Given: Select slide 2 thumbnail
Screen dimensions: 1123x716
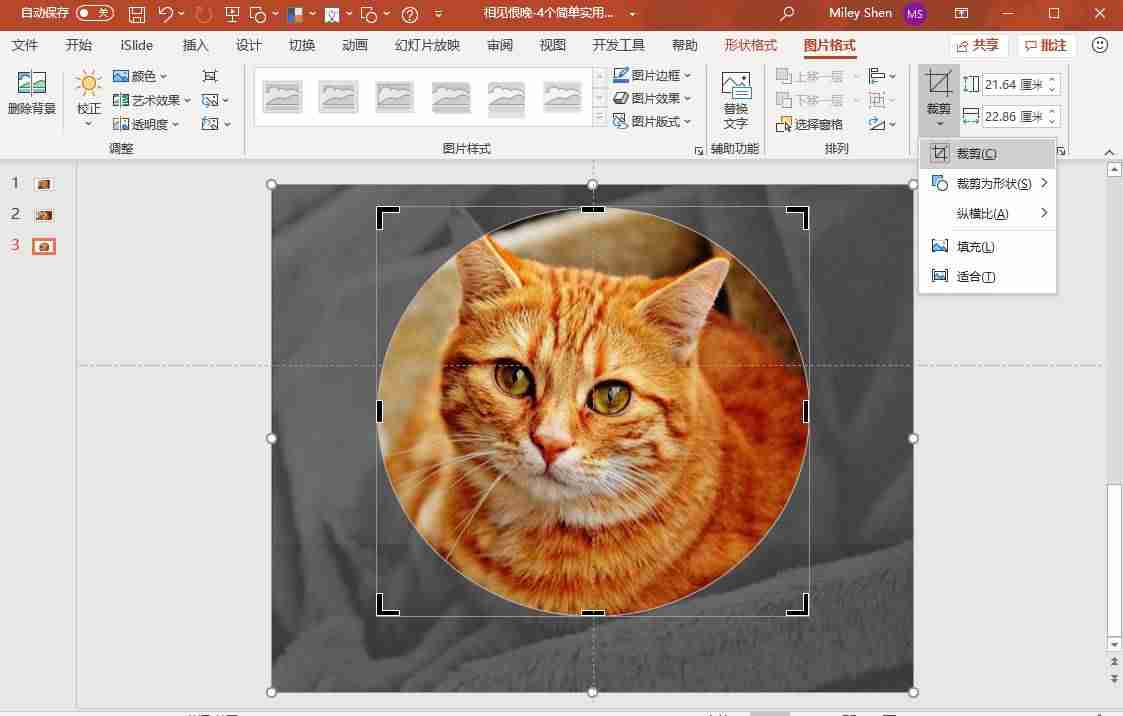Looking at the screenshot, I should click(44, 215).
